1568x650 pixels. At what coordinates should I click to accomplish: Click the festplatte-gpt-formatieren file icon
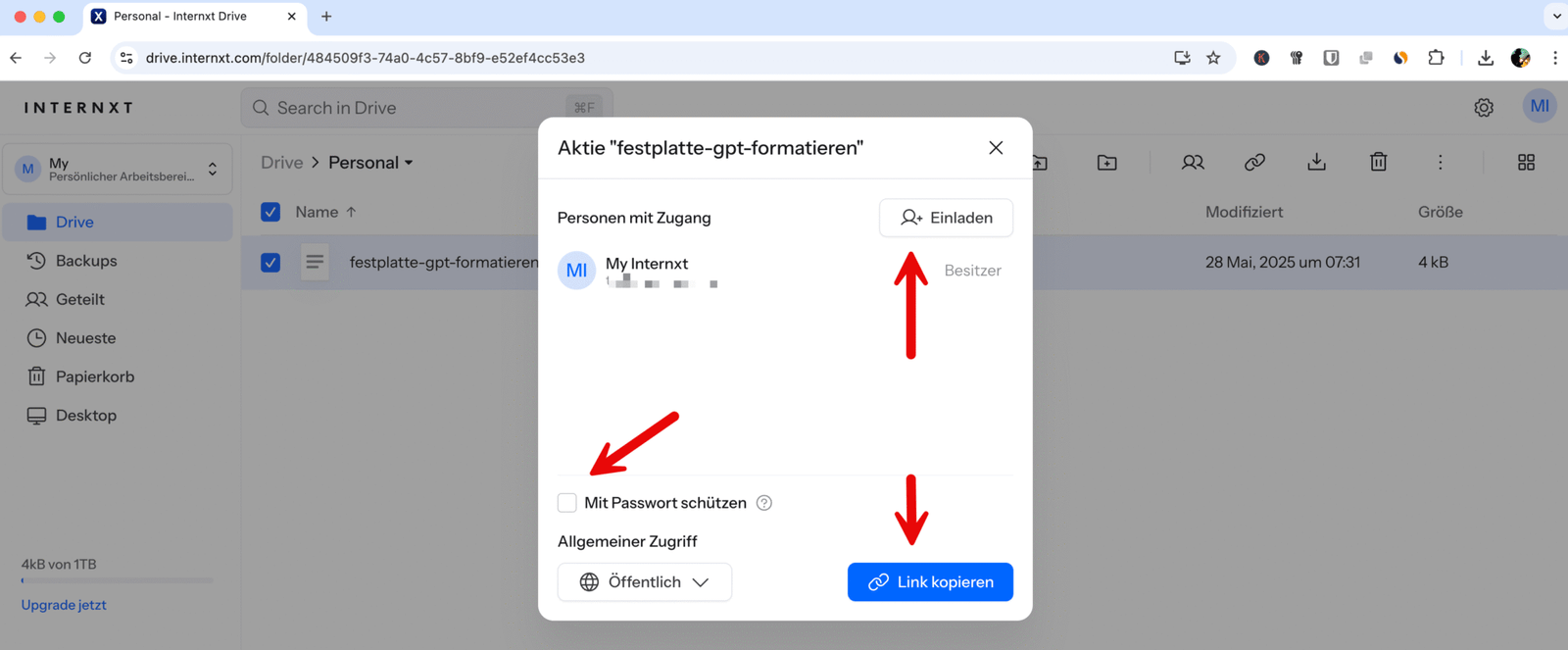pos(315,262)
